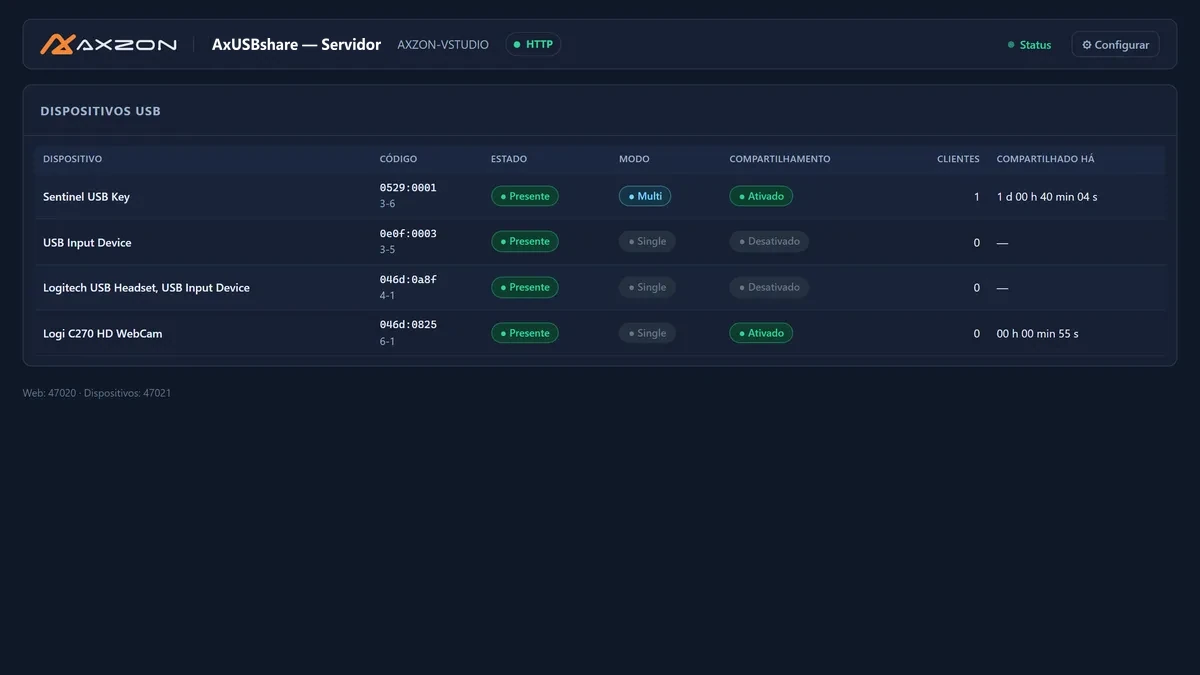Click the code 0529:0001
The image size is (1200, 675).
(x=408, y=188)
